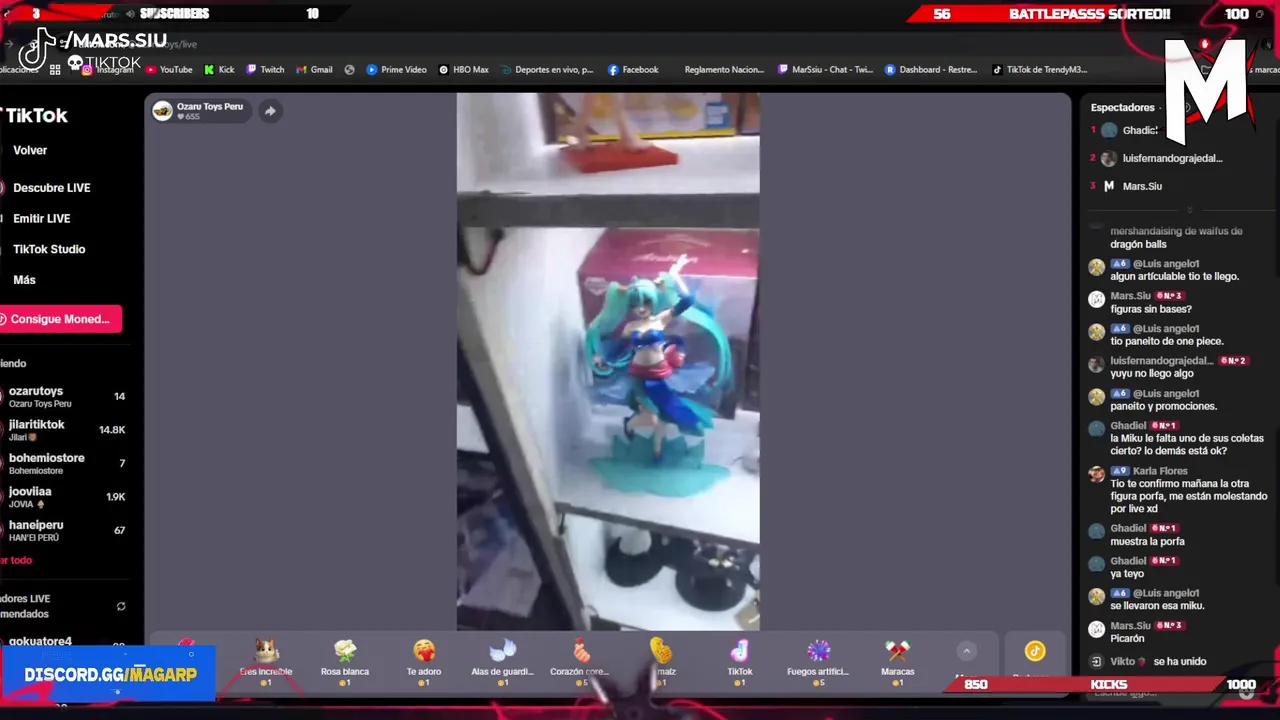Click the Consigue Monedas button
This screenshot has height=720, width=1280.
pos(60,319)
